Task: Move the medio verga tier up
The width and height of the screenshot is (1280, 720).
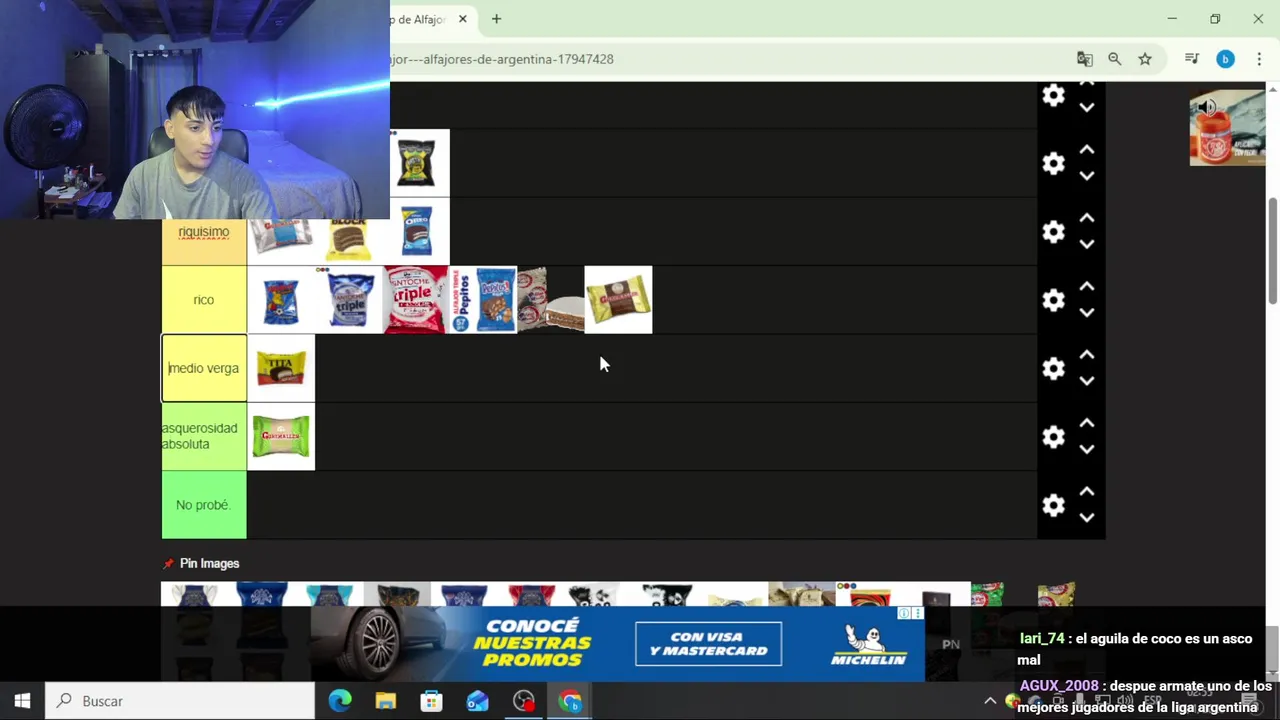Action: tap(1087, 355)
